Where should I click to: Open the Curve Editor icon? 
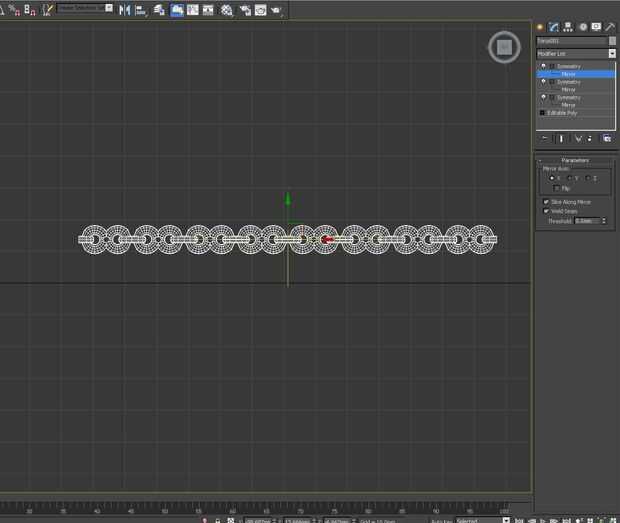[193, 10]
